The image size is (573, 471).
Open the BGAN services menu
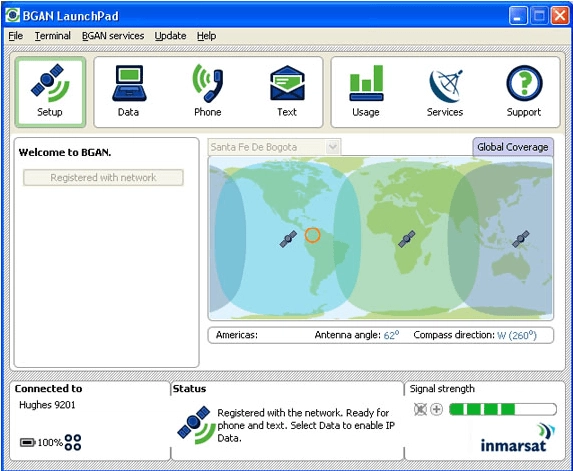[113, 36]
